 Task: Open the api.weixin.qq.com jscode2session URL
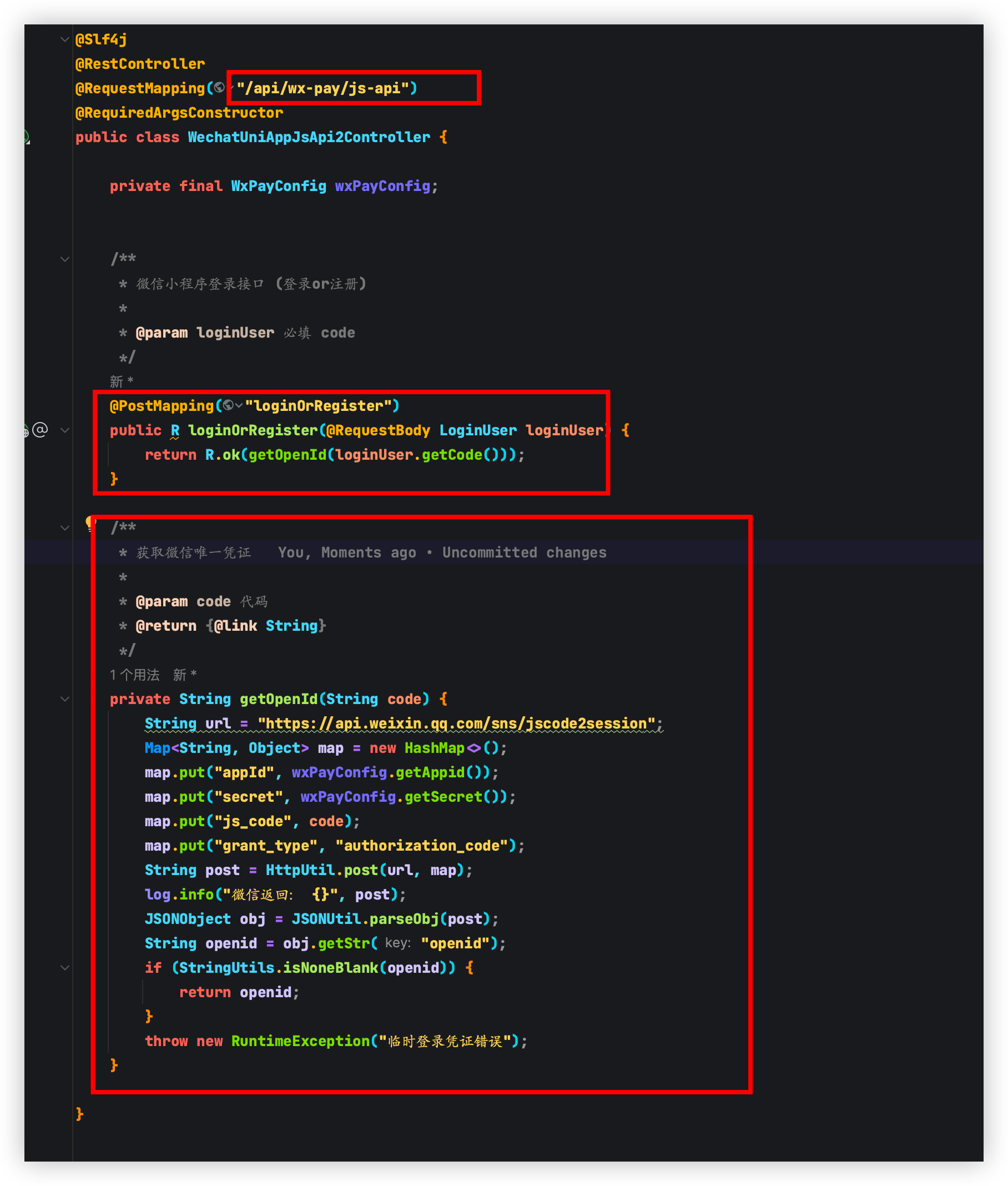pyautogui.click(x=457, y=723)
